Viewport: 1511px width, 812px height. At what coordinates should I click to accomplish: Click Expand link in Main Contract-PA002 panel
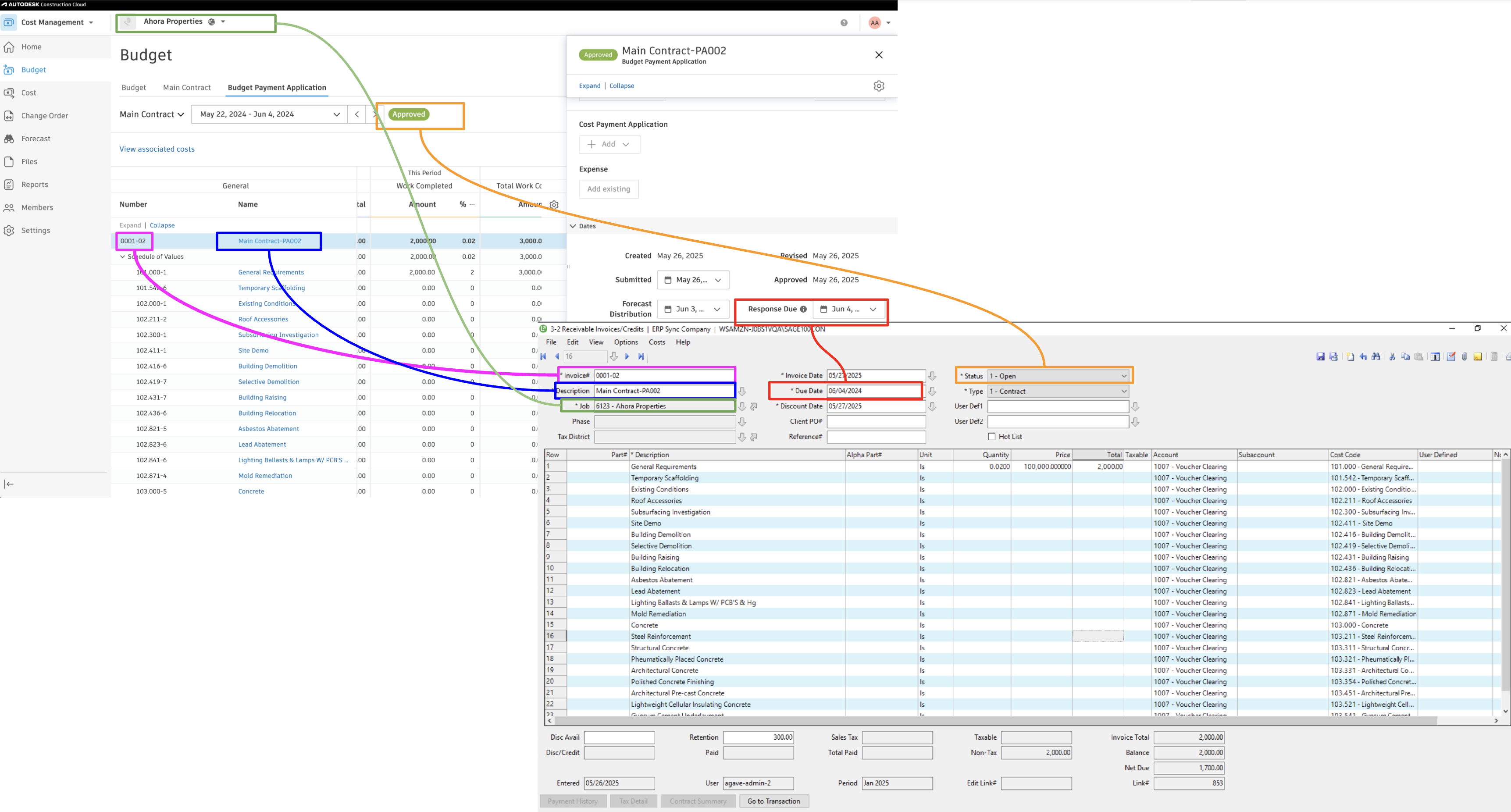[x=589, y=85]
